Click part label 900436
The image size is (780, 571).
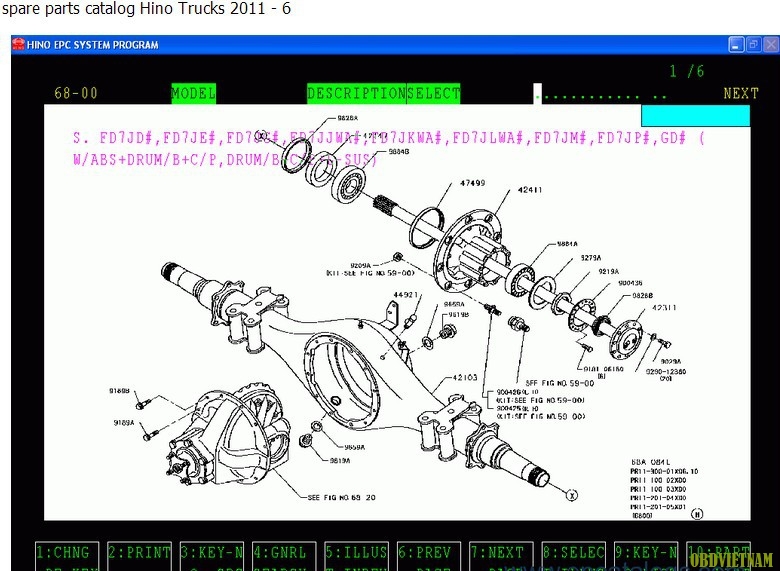point(630,283)
